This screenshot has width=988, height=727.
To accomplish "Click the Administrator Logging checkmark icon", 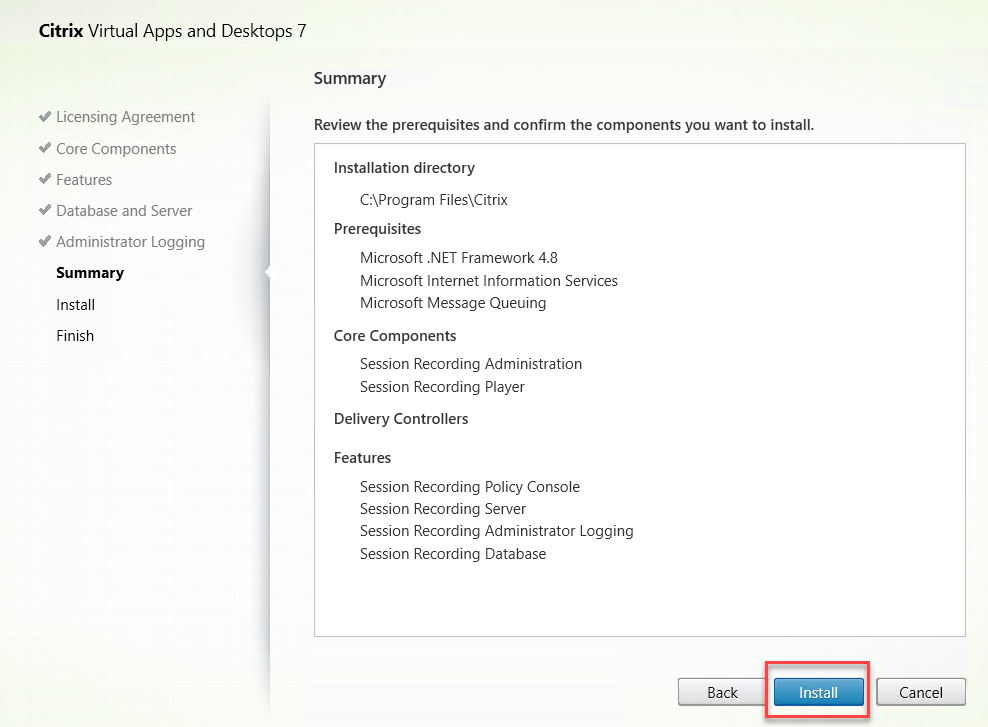I will click(45, 241).
